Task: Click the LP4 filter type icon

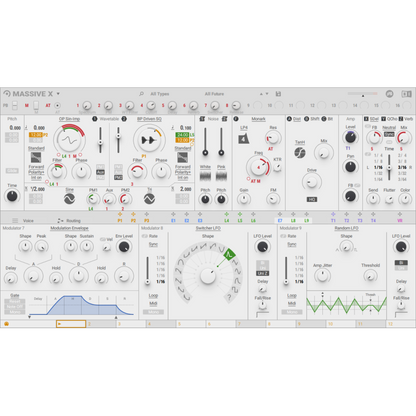Action: click(x=244, y=138)
